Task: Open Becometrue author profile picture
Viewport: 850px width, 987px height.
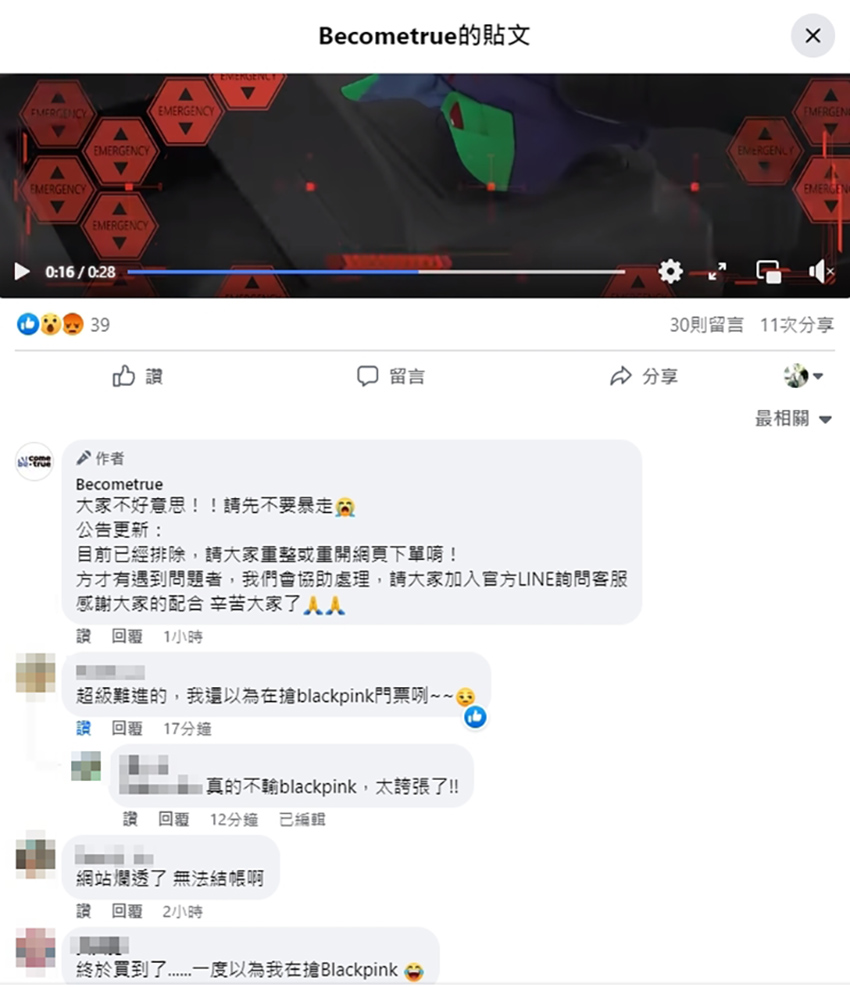Action: (x=34, y=461)
